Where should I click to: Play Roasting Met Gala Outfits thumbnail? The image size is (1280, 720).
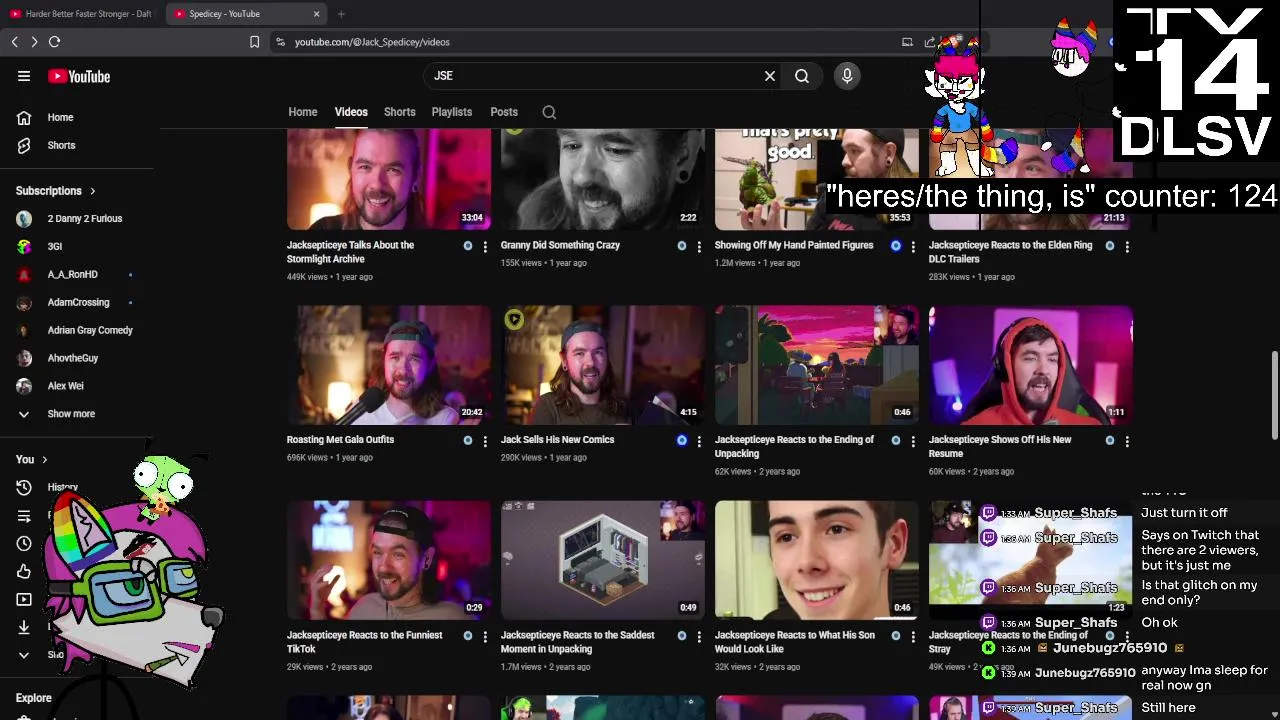(x=389, y=365)
